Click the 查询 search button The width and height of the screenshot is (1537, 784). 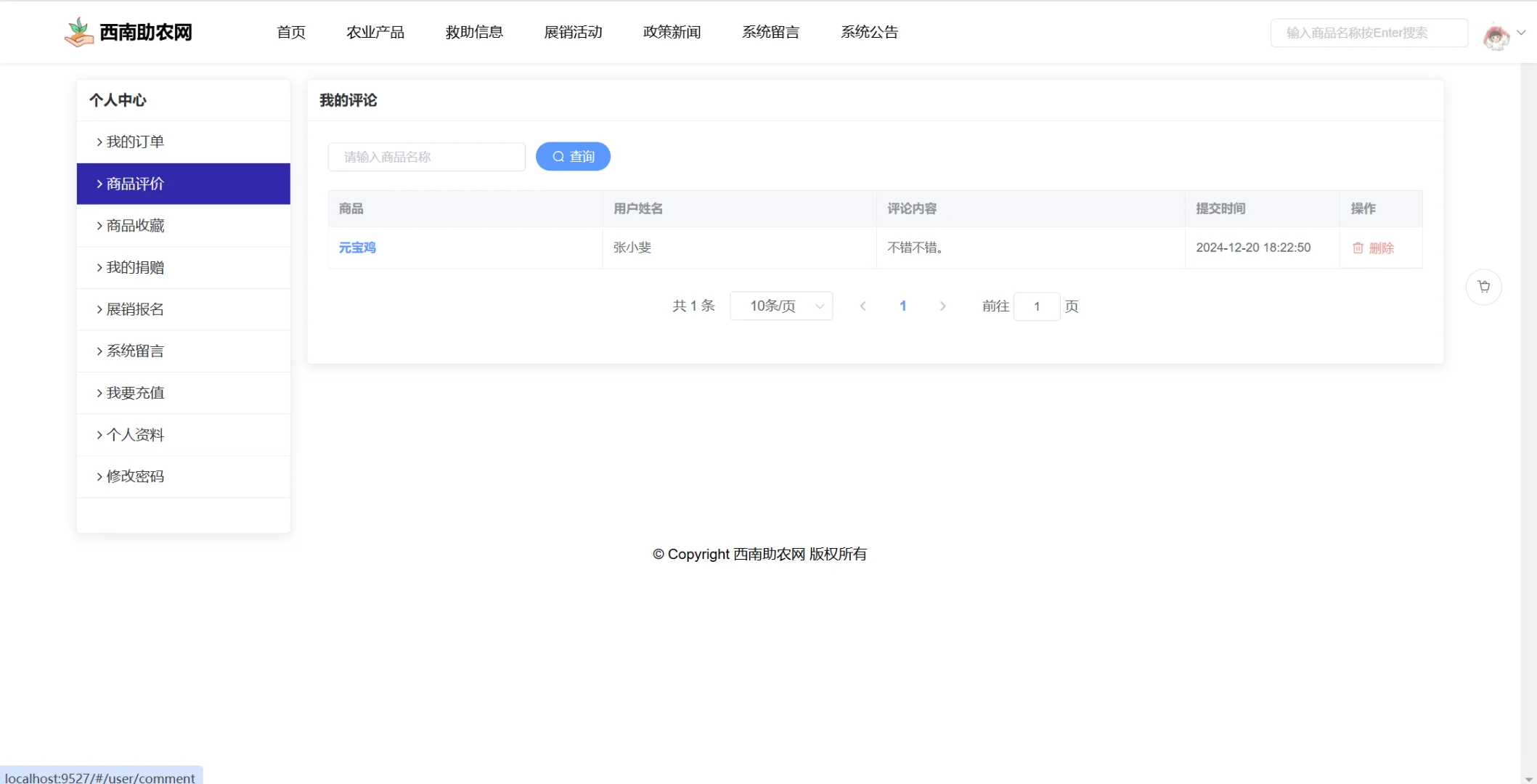tap(573, 156)
